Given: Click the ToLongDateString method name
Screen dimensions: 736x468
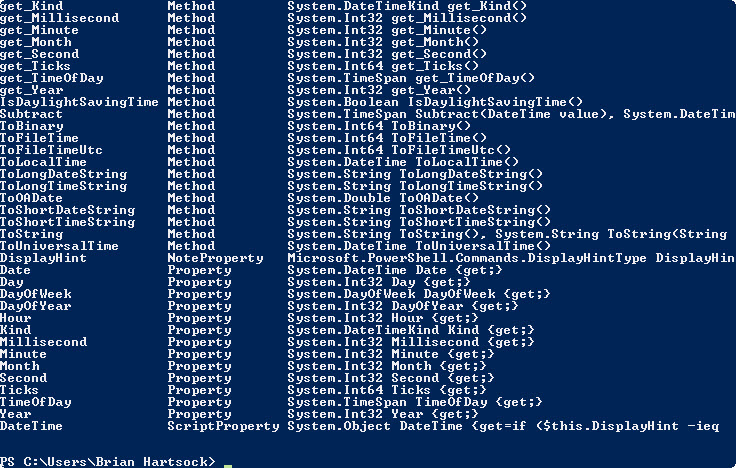Looking at the screenshot, I should (63, 174).
